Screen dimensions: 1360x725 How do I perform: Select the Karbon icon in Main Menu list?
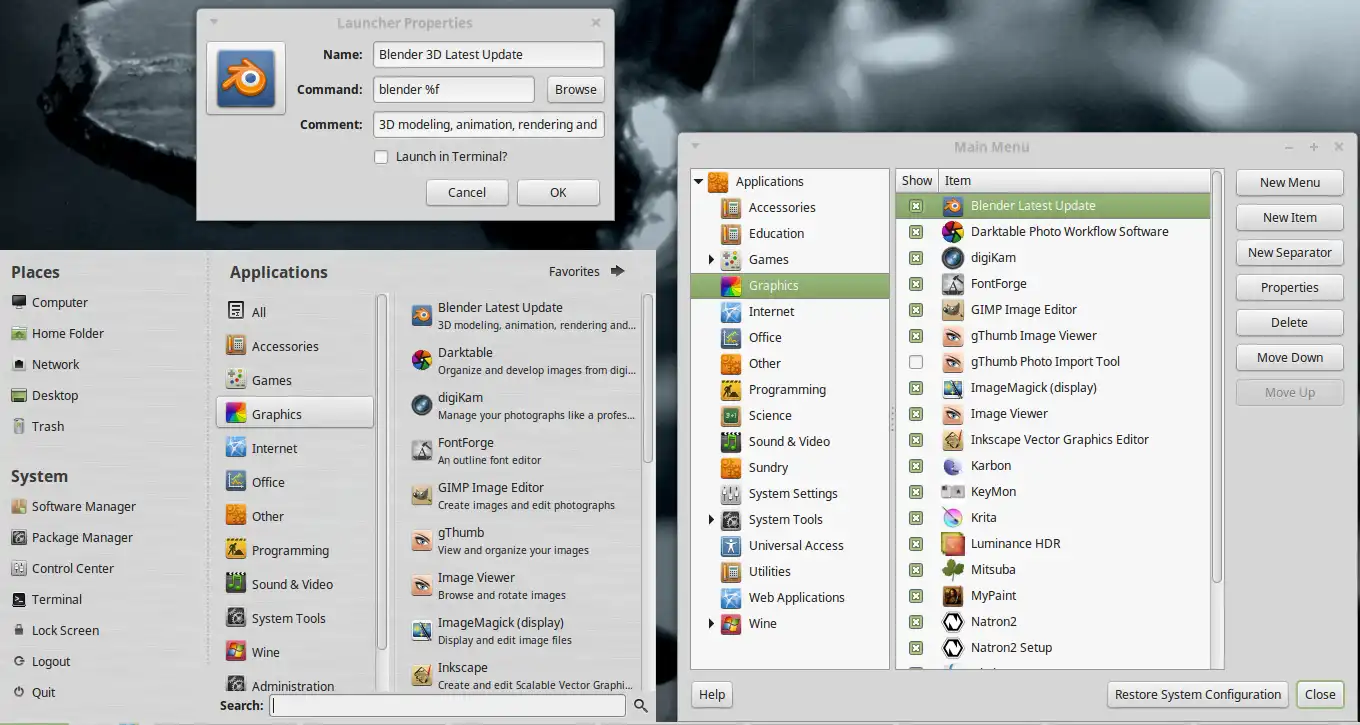(x=953, y=466)
